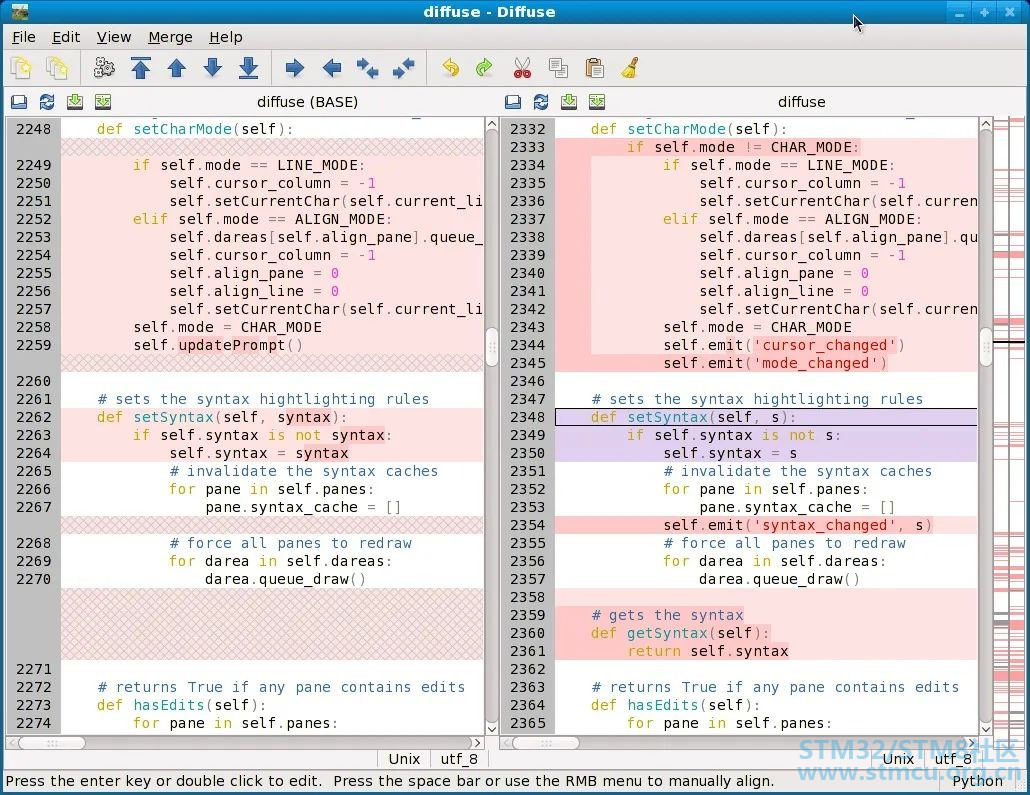This screenshot has height=795, width=1030.
Task: Click left pane vertical scrollbar down arrow
Action: (x=492, y=728)
